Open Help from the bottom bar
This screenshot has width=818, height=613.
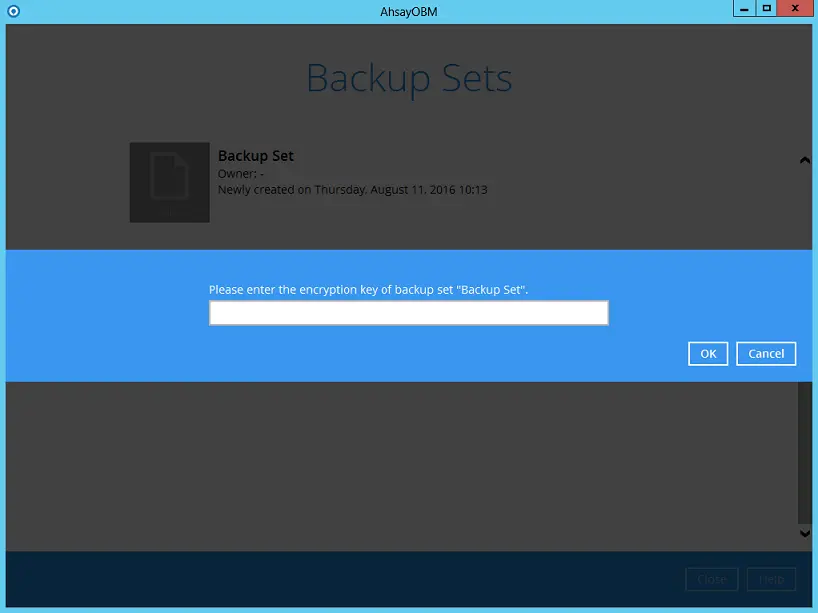tap(770, 579)
